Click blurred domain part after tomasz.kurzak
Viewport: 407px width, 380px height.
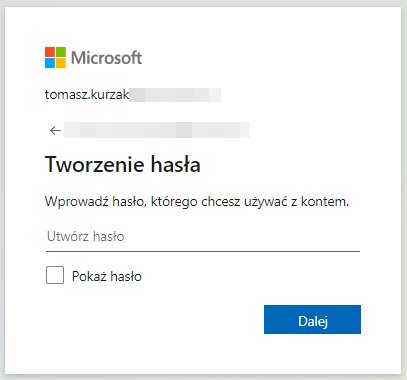coord(175,95)
